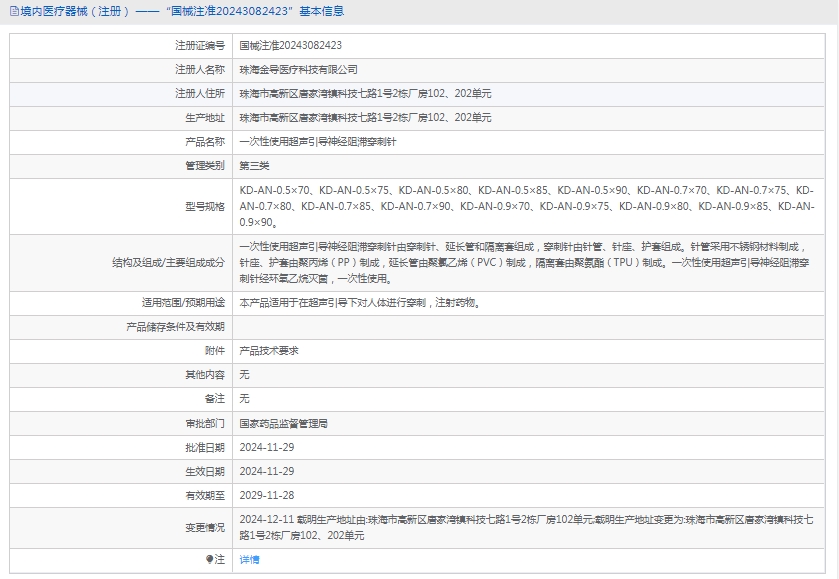Click product name 一次性使用超声引导神经阻滞穿刺针
Screen dimensions: 839x579
click(x=316, y=142)
